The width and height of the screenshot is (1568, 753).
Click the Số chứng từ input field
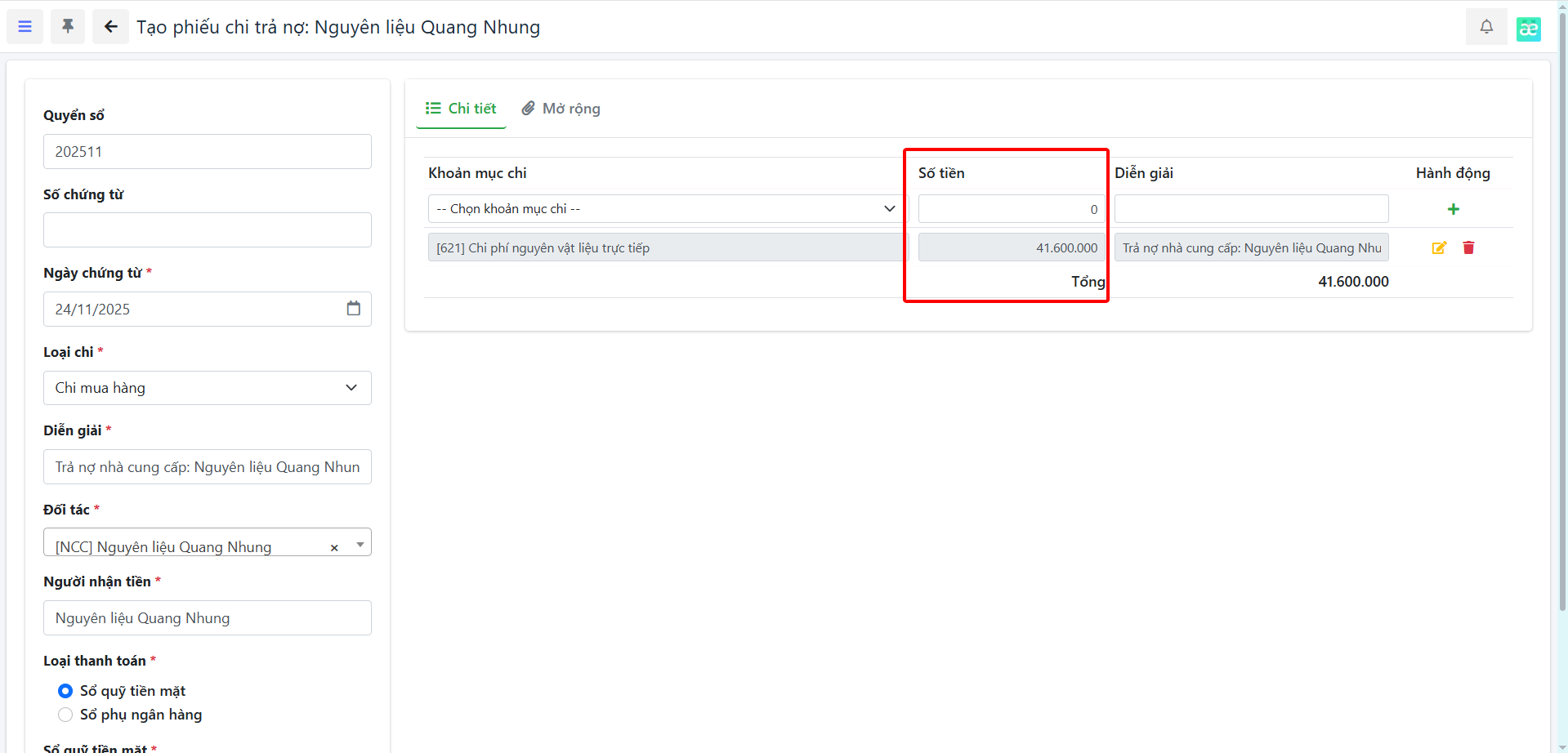click(207, 230)
